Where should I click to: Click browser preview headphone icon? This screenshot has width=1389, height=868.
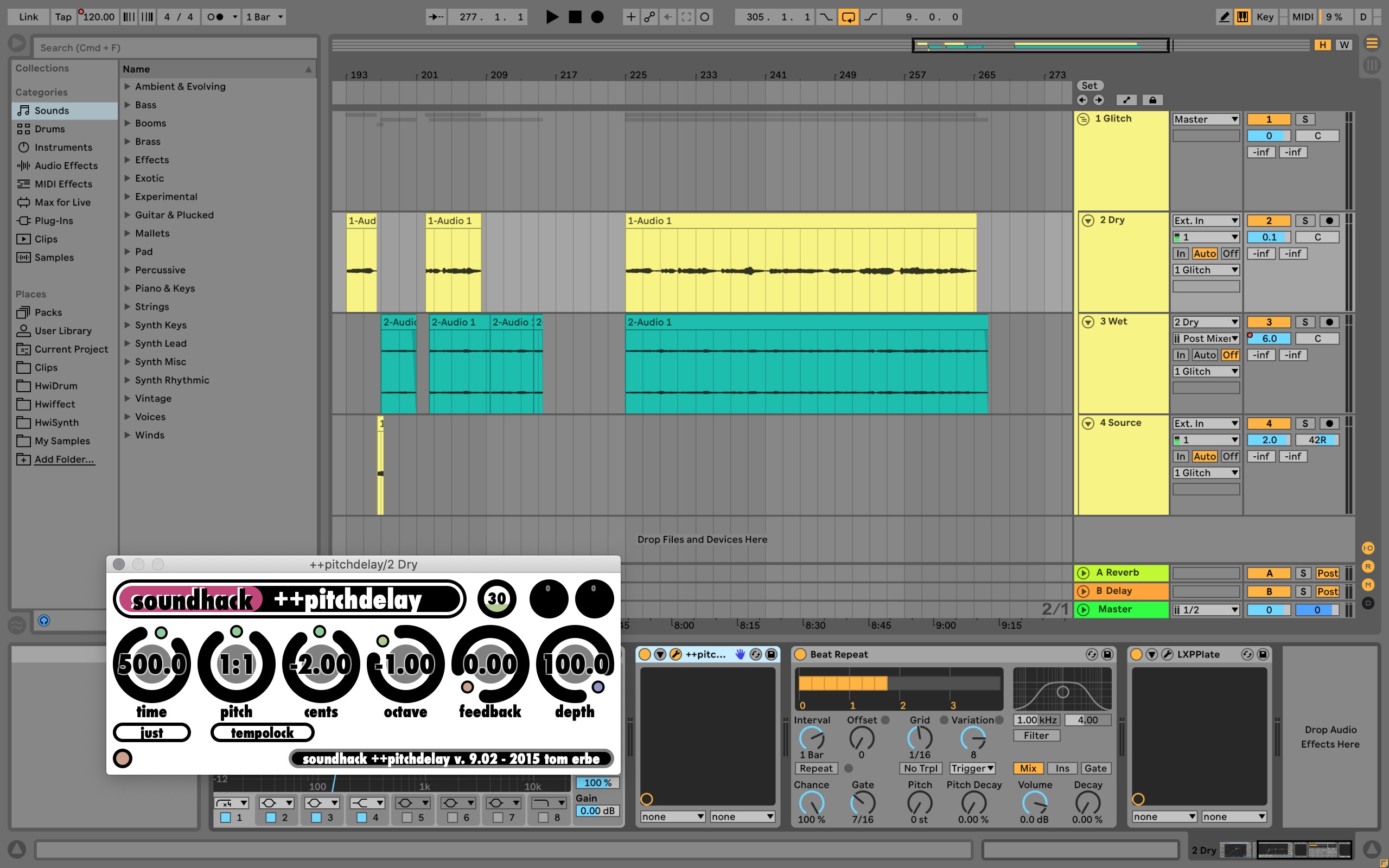43,621
